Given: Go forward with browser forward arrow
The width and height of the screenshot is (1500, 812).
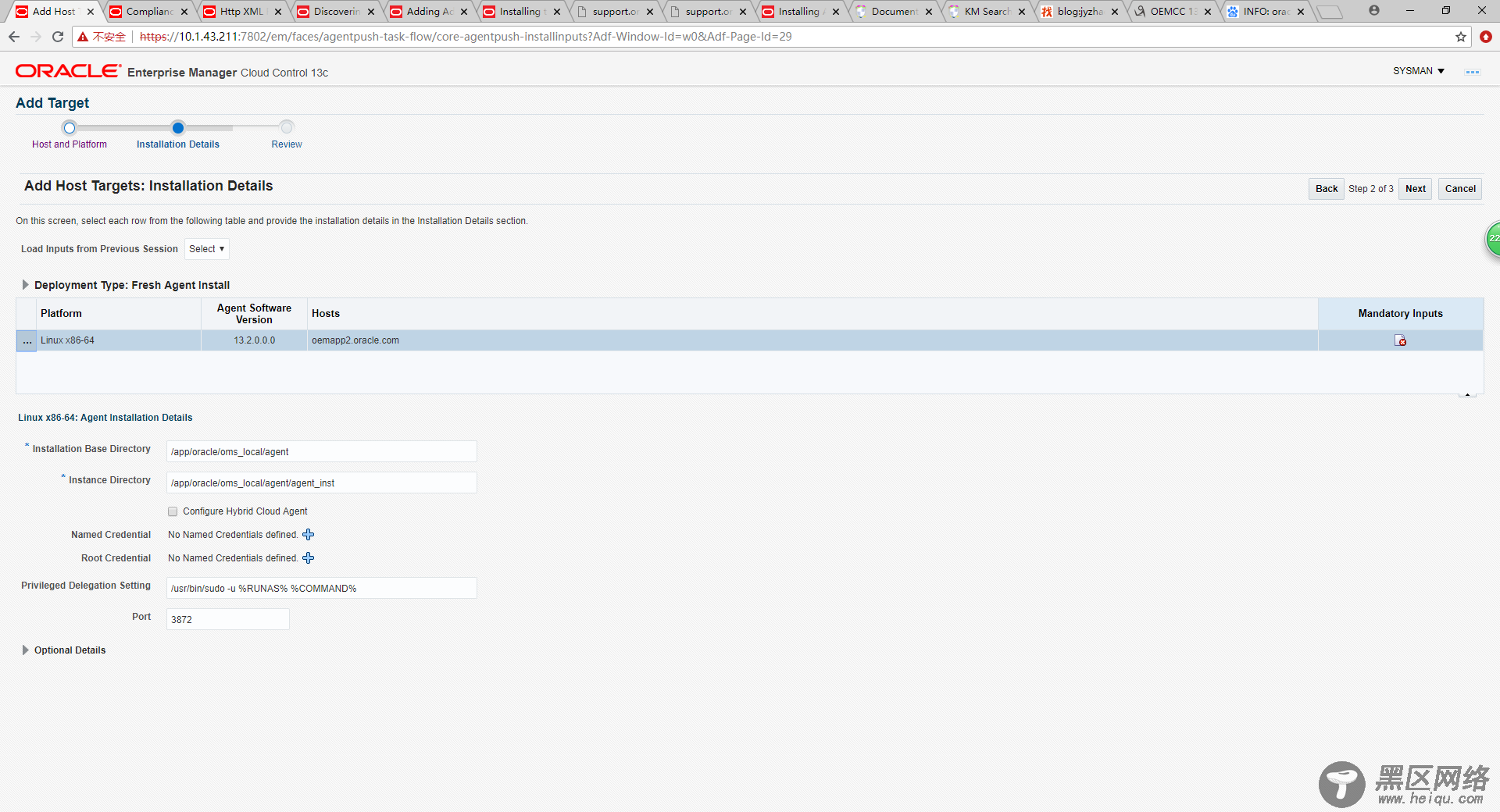Looking at the screenshot, I should click(36, 37).
